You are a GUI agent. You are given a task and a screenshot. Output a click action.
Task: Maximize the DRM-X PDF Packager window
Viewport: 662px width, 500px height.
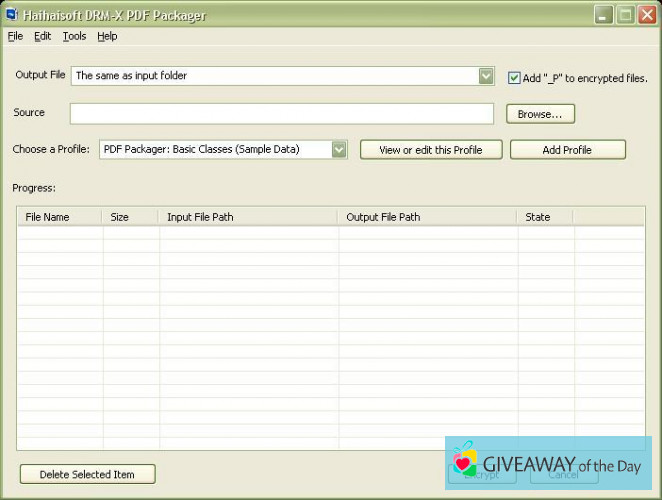point(624,15)
